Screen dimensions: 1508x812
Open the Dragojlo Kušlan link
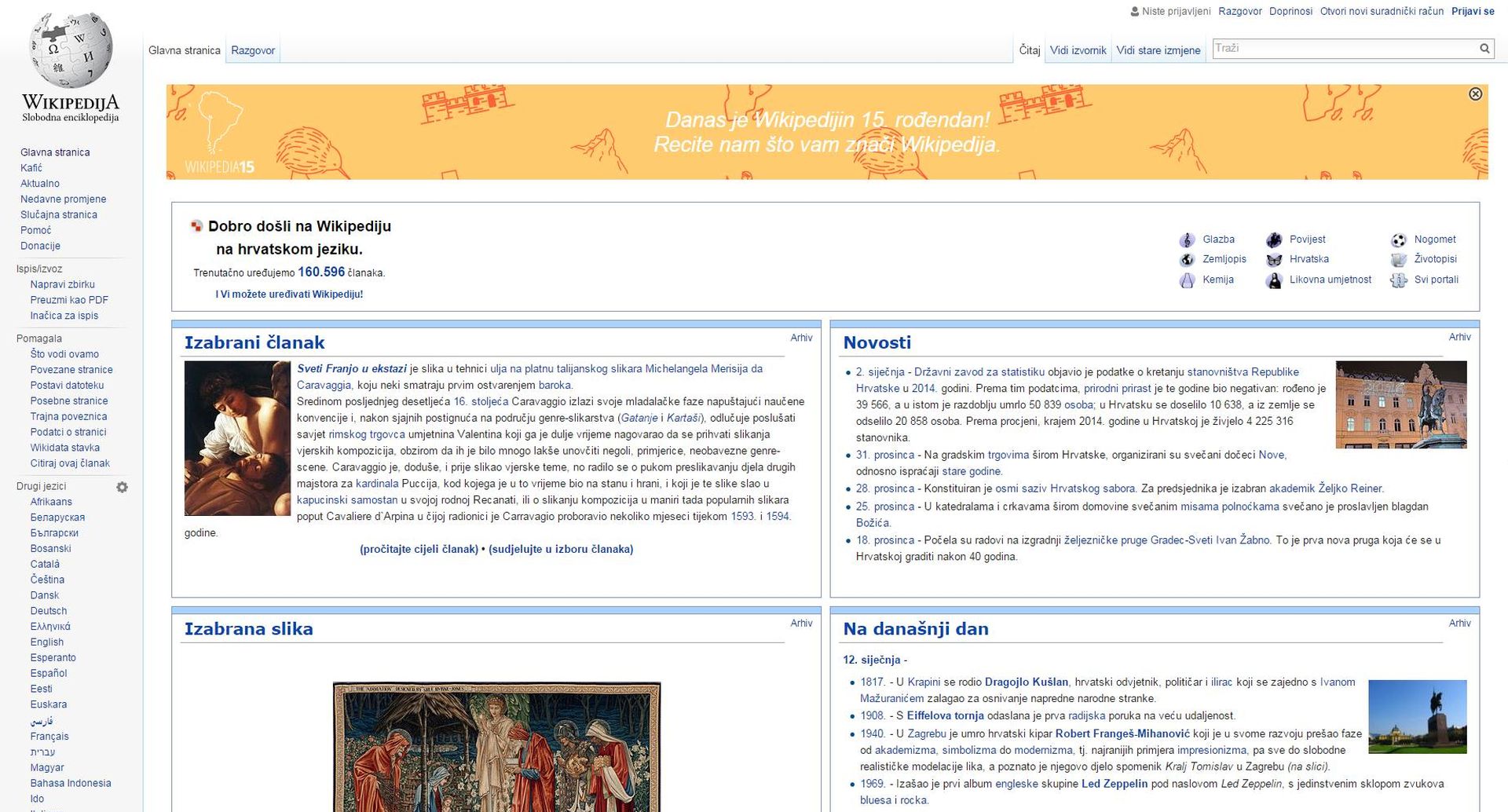coord(1027,682)
